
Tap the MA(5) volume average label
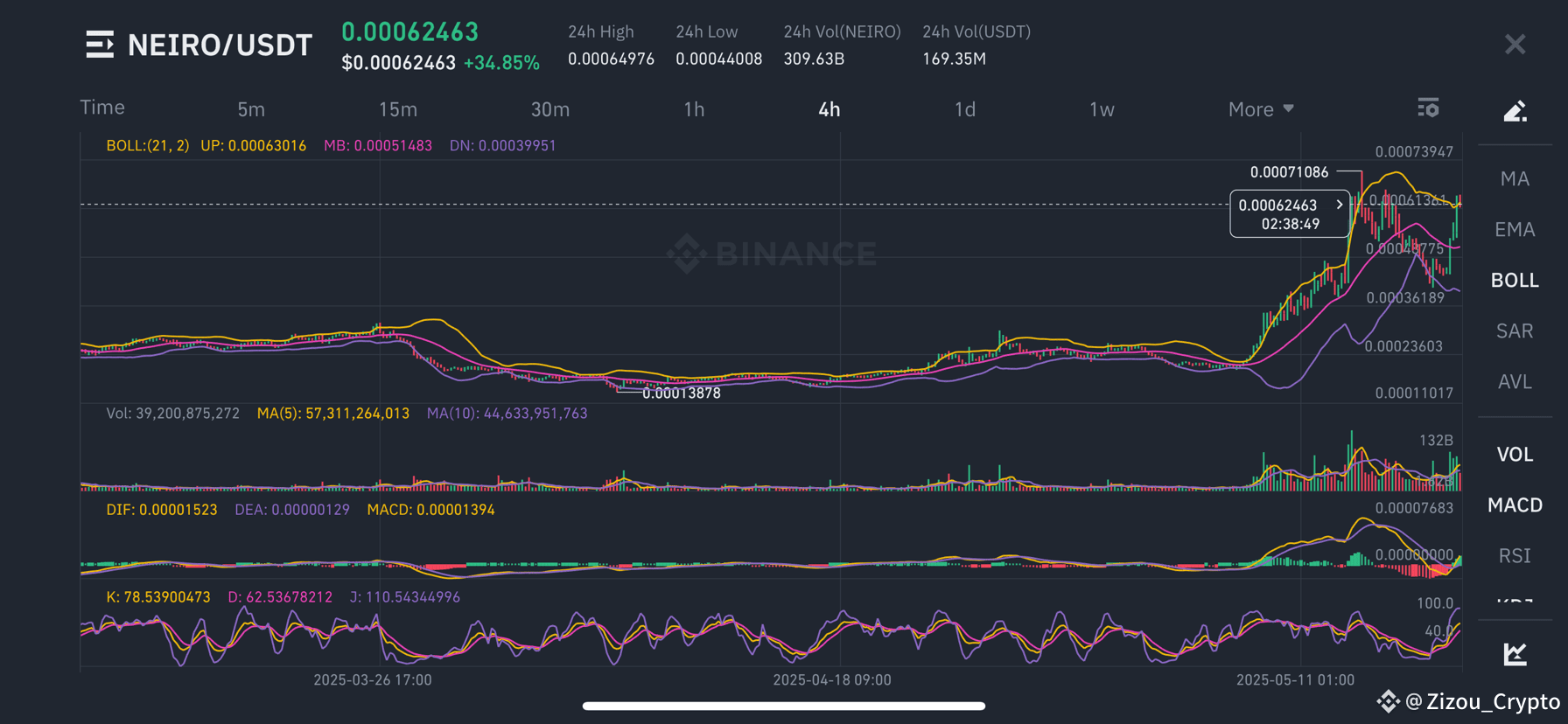(x=332, y=413)
